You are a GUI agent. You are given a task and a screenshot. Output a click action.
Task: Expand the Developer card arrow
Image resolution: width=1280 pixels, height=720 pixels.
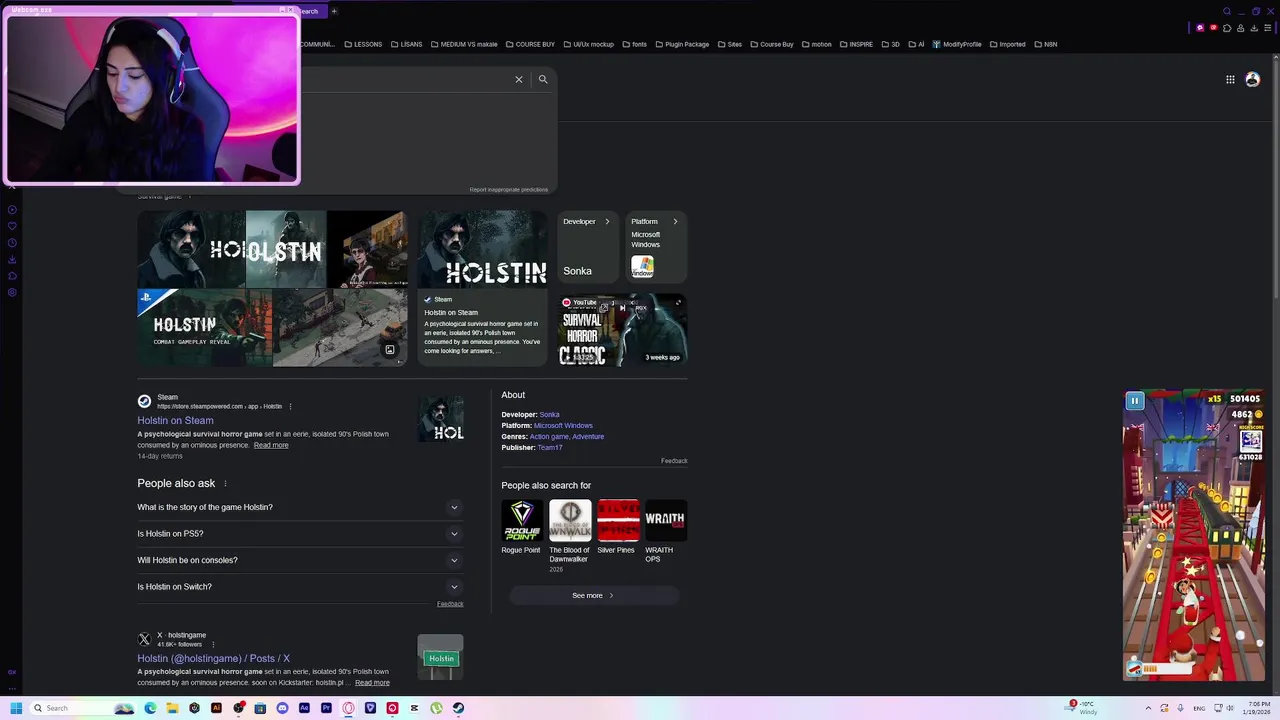click(x=606, y=221)
